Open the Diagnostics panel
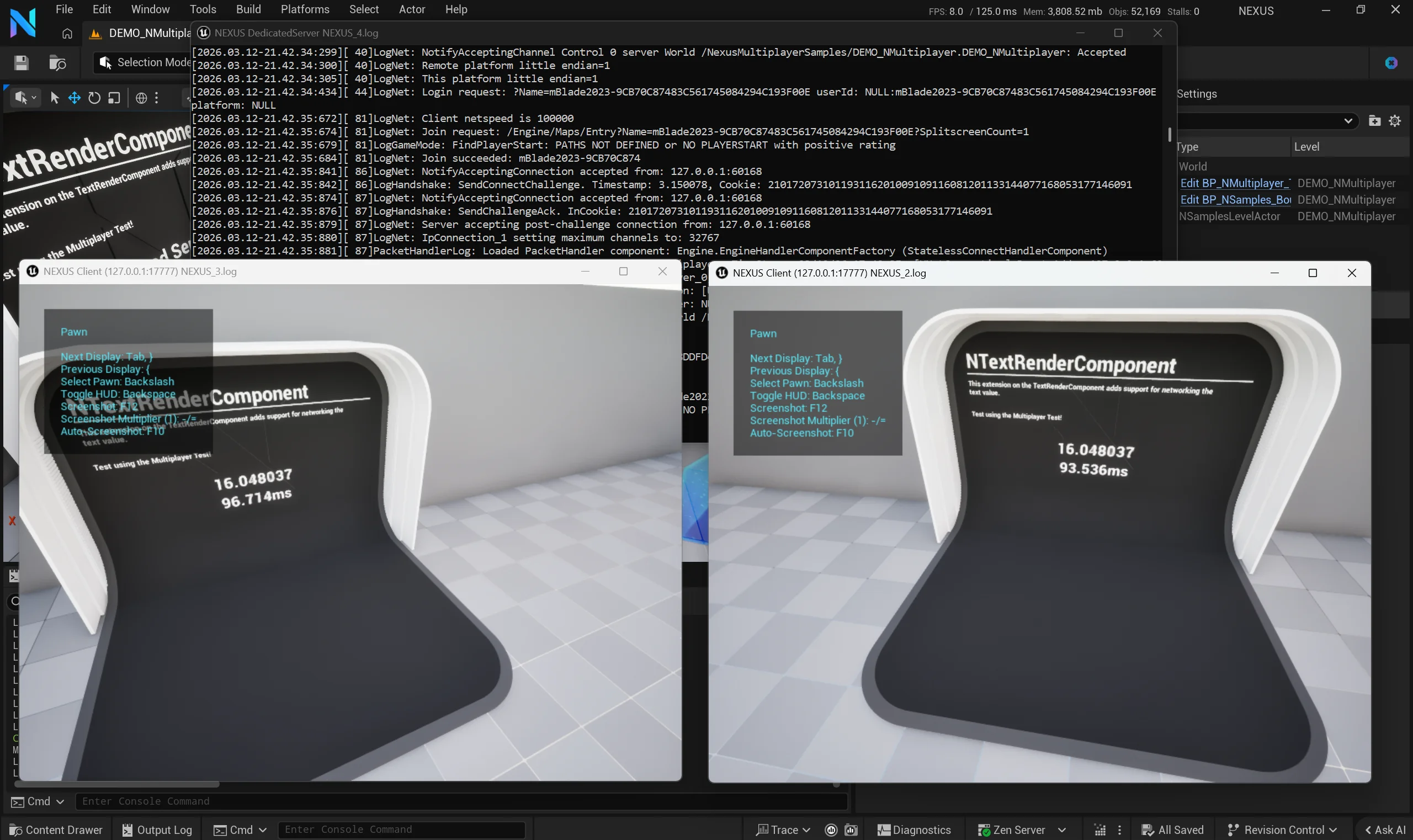This screenshot has height=840, width=1413. click(912, 830)
